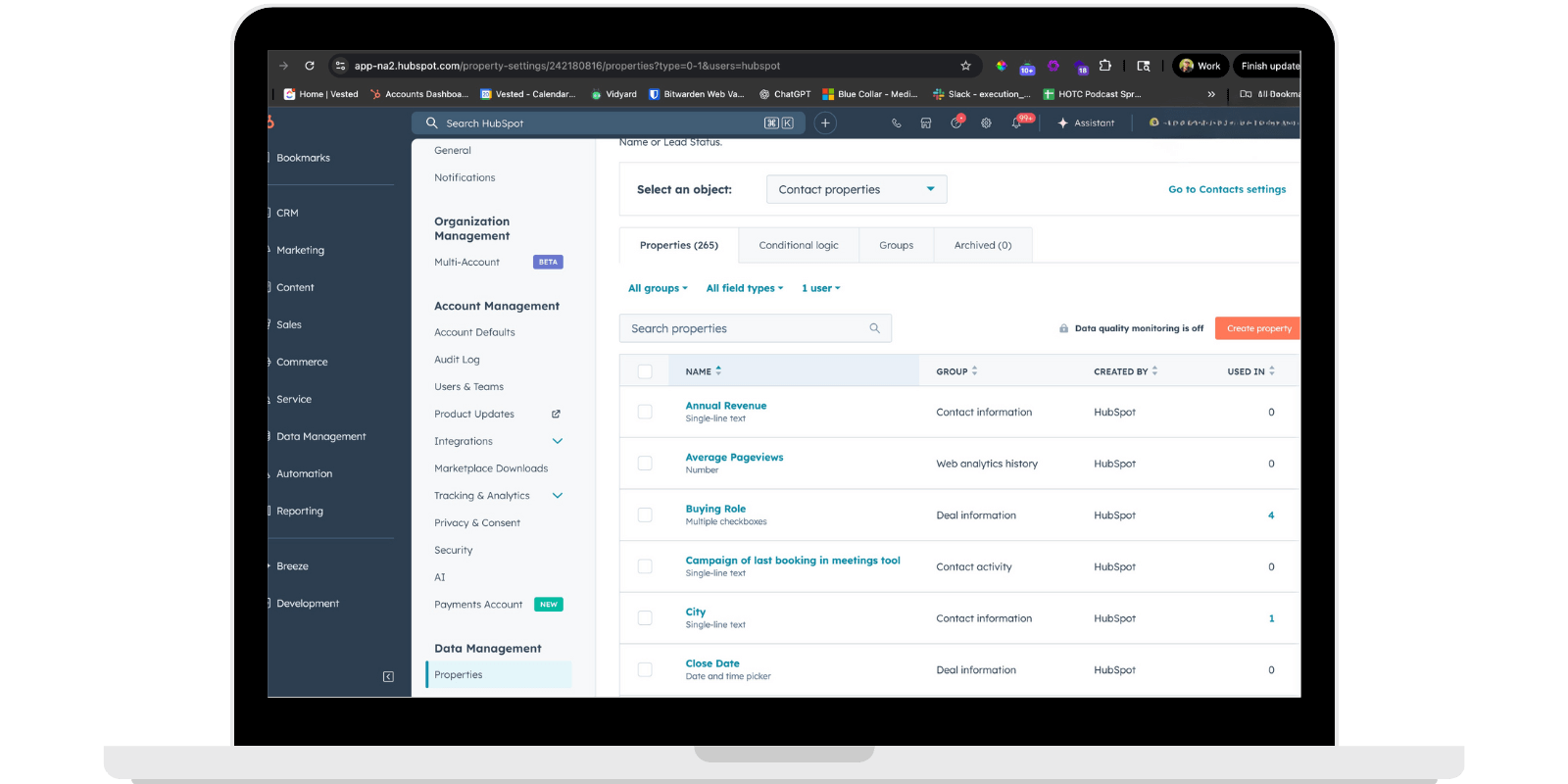Sort the table by CREATED BY column
The height and width of the screenshot is (784, 1568).
(1126, 371)
